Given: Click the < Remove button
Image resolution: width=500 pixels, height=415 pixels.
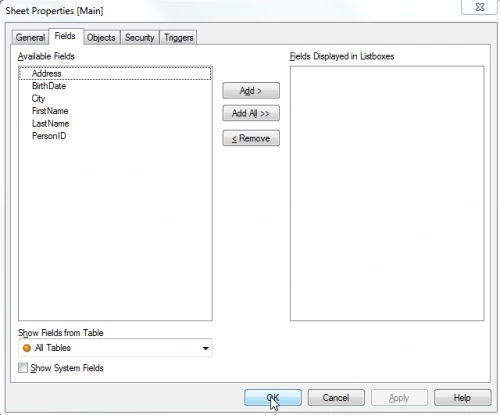Looking at the screenshot, I should point(251,138).
